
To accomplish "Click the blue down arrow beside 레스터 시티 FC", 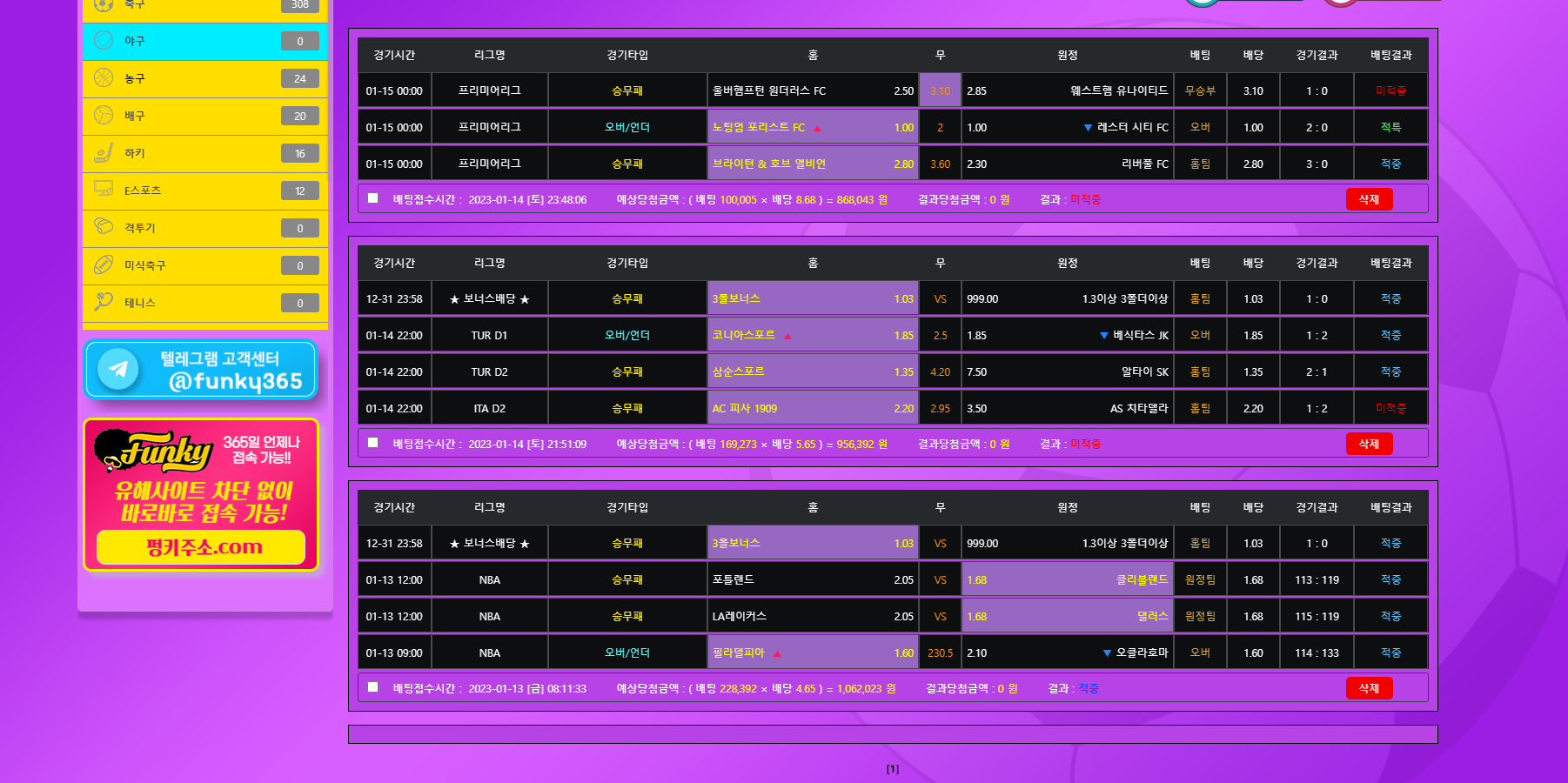I will point(1088,128).
